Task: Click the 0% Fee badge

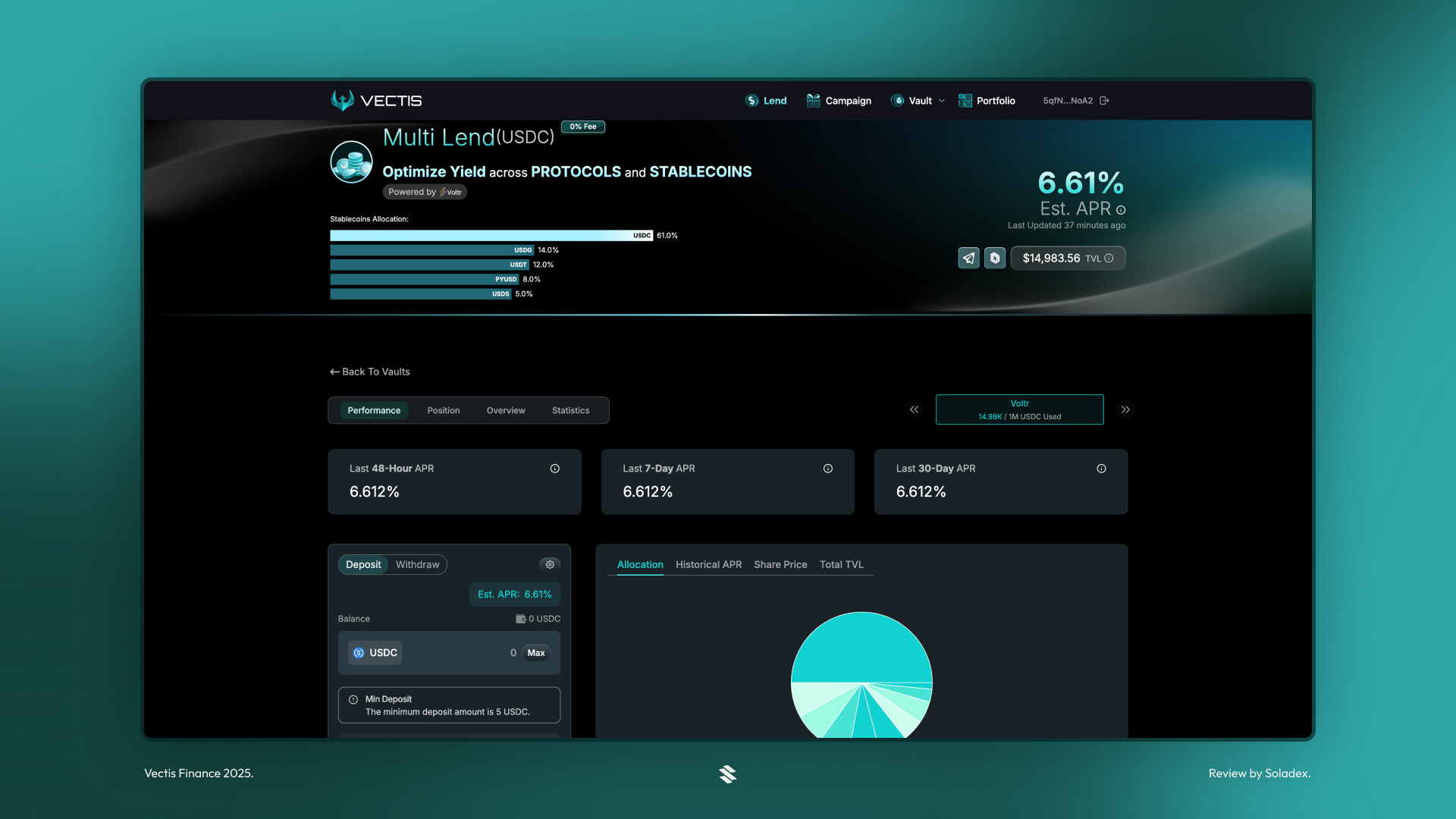Action: 583,127
